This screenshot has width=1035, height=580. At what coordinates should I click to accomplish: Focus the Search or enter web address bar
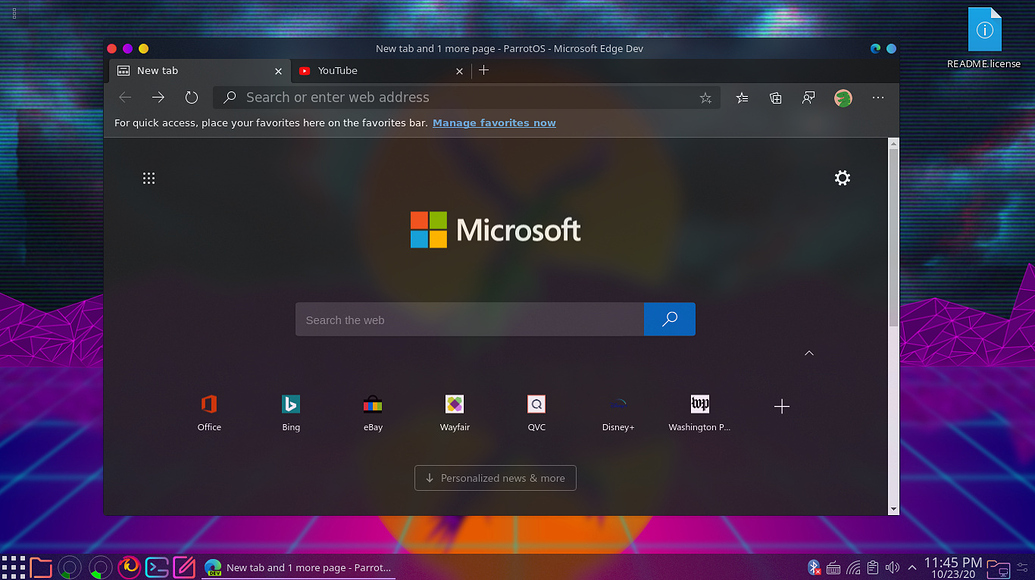click(x=466, y=98)
